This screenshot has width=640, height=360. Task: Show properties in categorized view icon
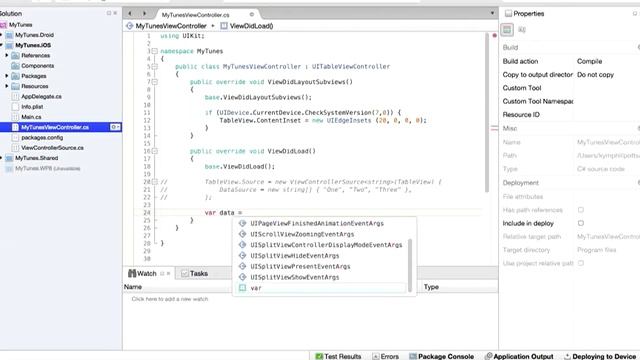[x=507, y=29]
